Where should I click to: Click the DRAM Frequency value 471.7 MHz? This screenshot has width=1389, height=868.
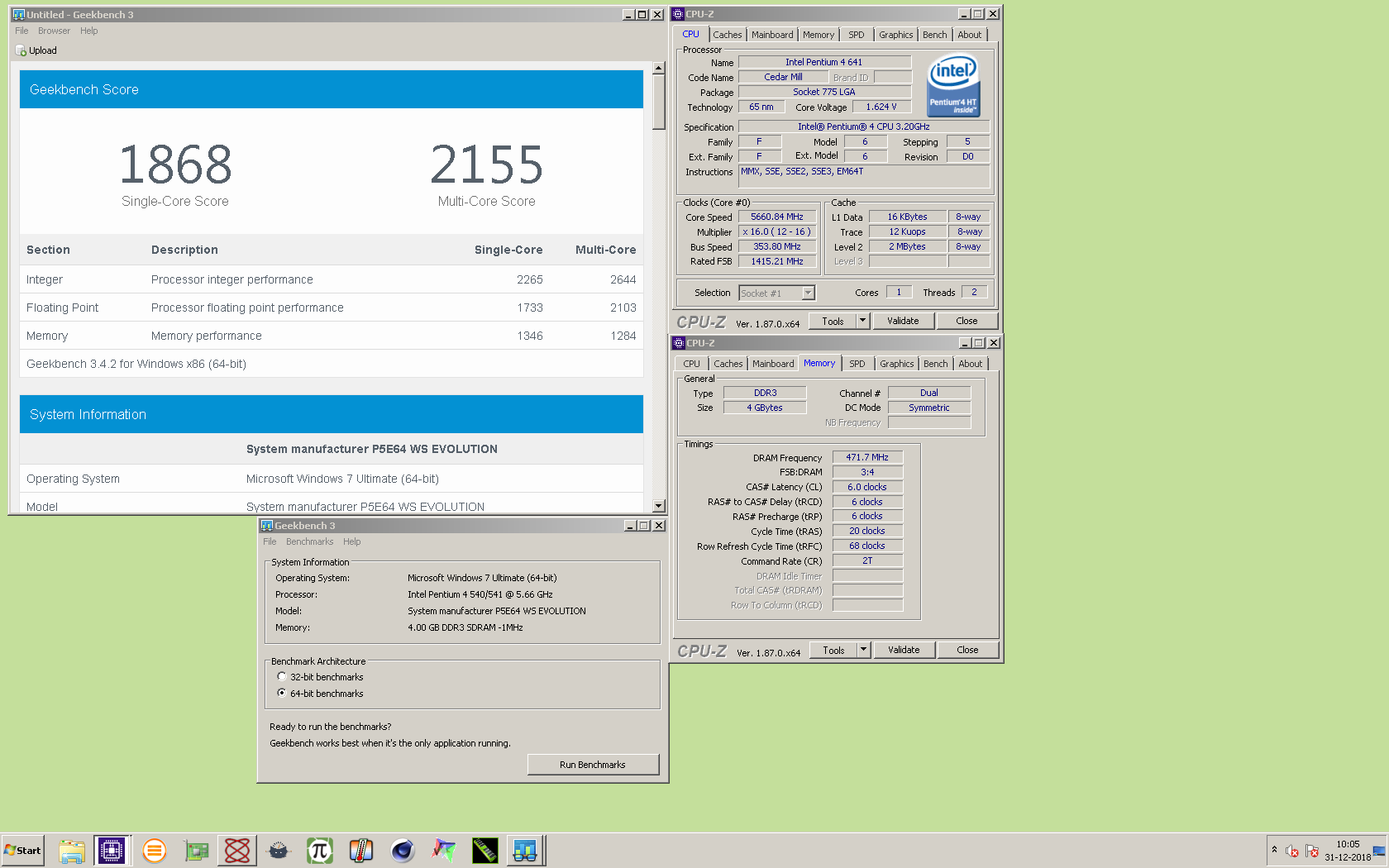[x=867, y=457]
